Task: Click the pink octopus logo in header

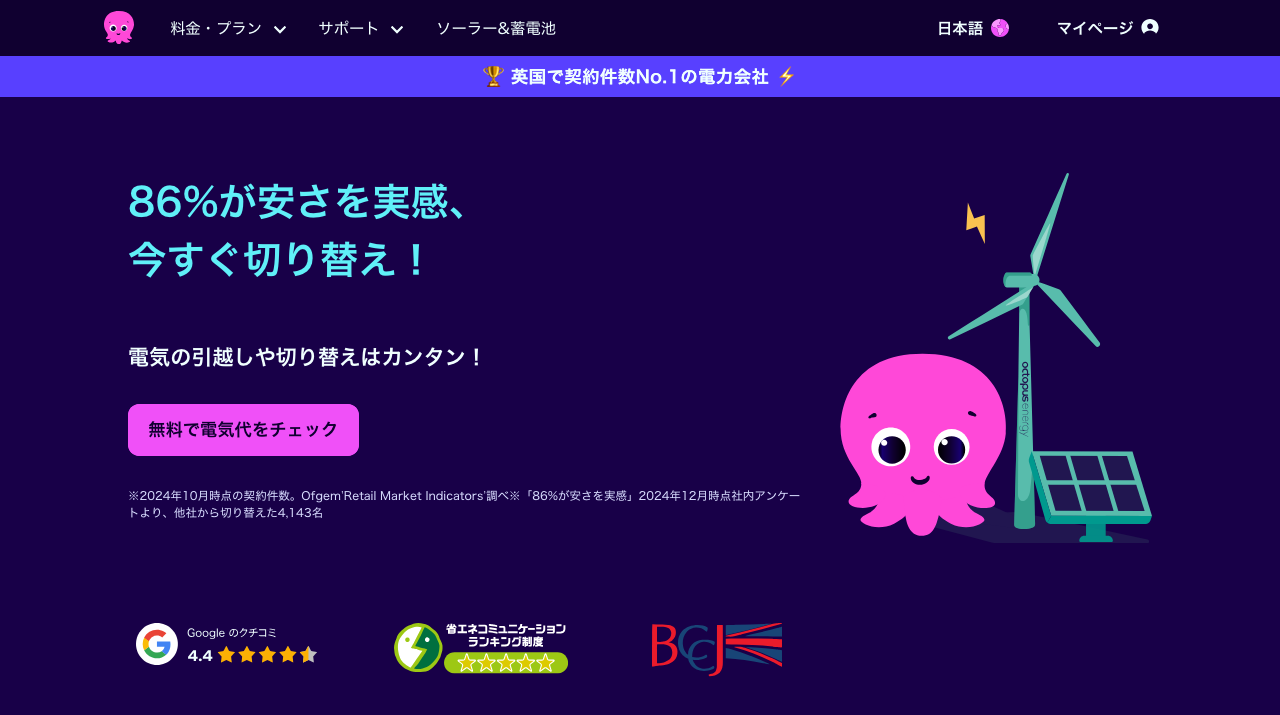Action: point(119,28)
